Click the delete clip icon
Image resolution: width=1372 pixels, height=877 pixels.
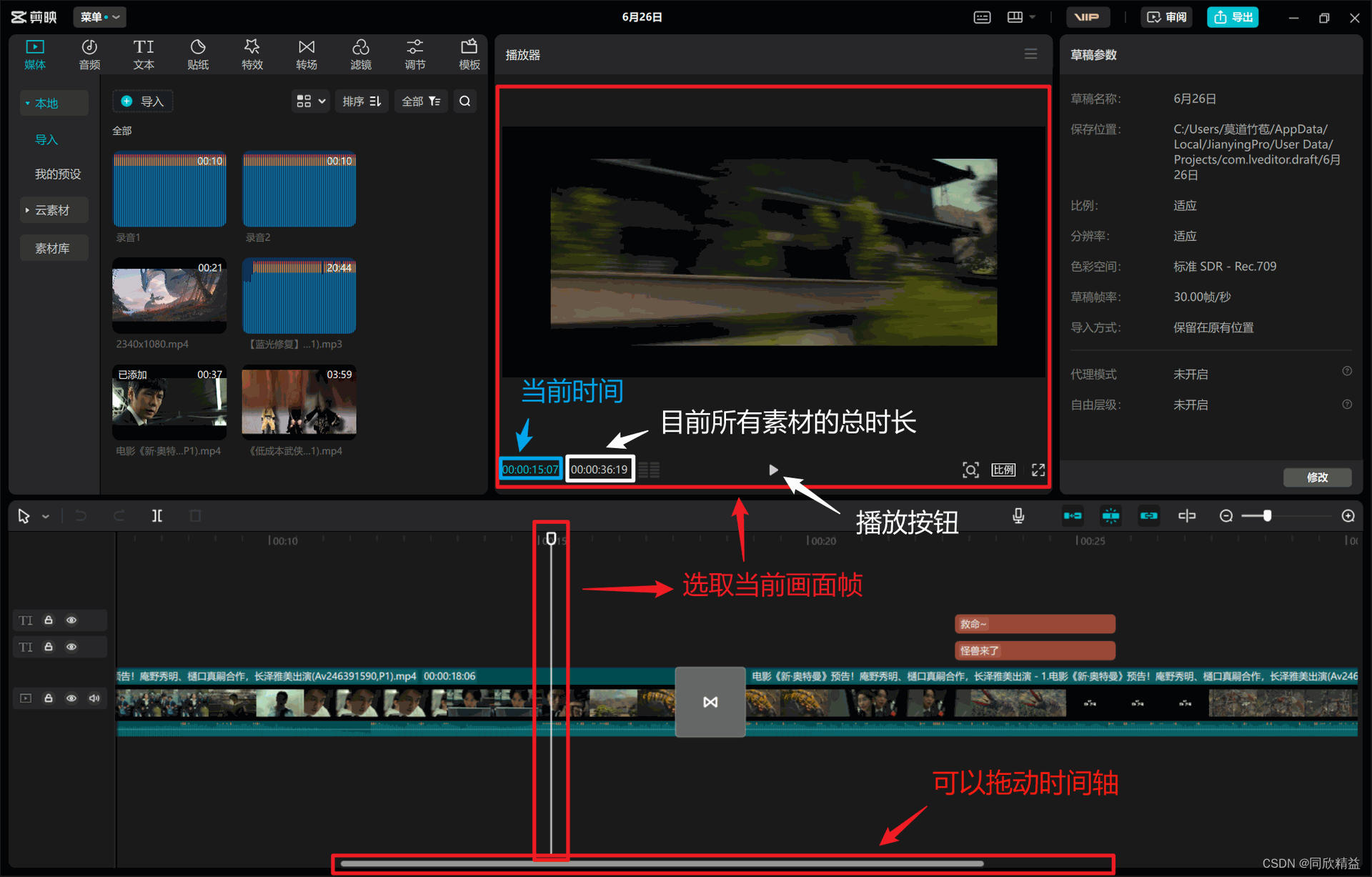tap(195, 516)
